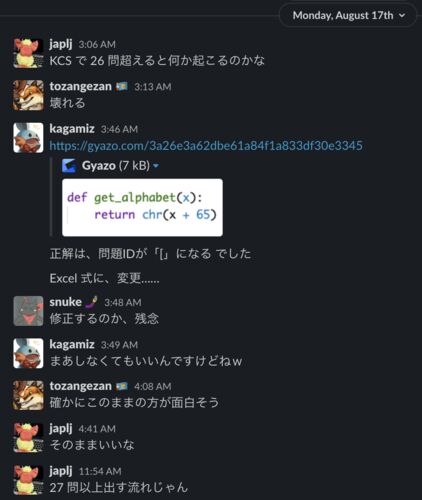Screen dimensions: 422x500
Task: Click kagamiz's avatar on the 3:49 AM message
Action: (x=28, y=353)
